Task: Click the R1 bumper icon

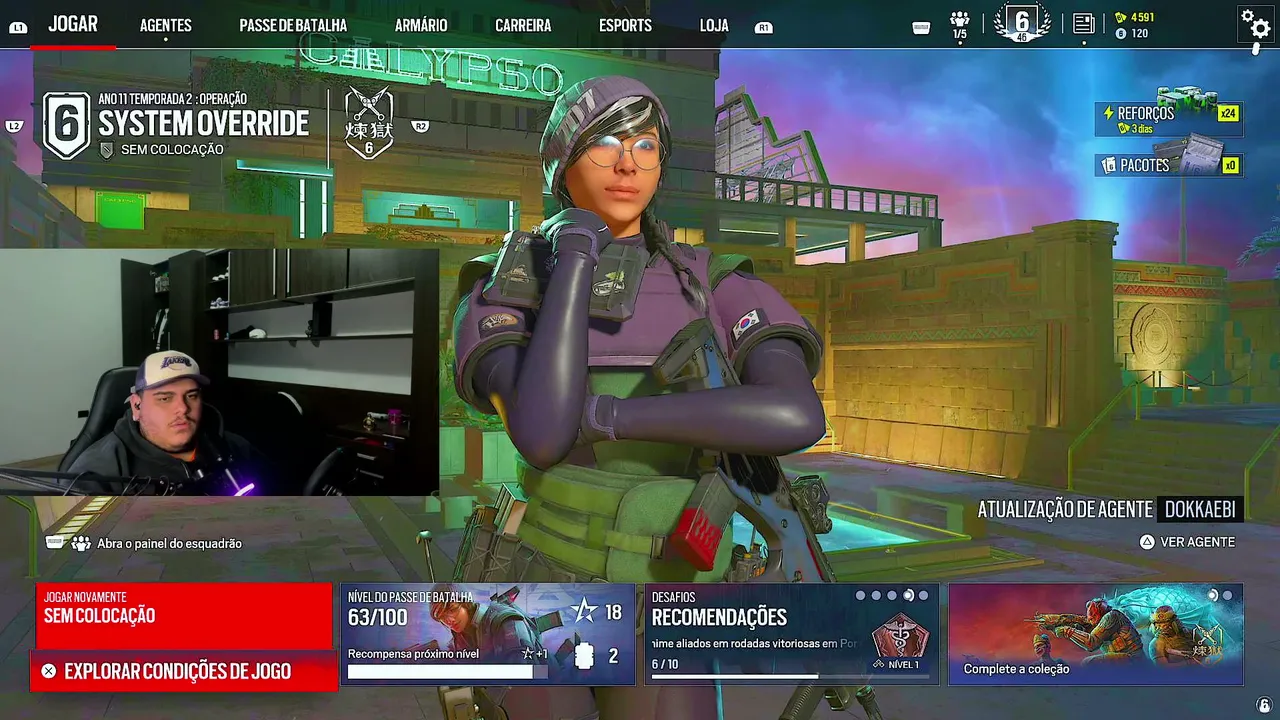Action: [764, 28]
